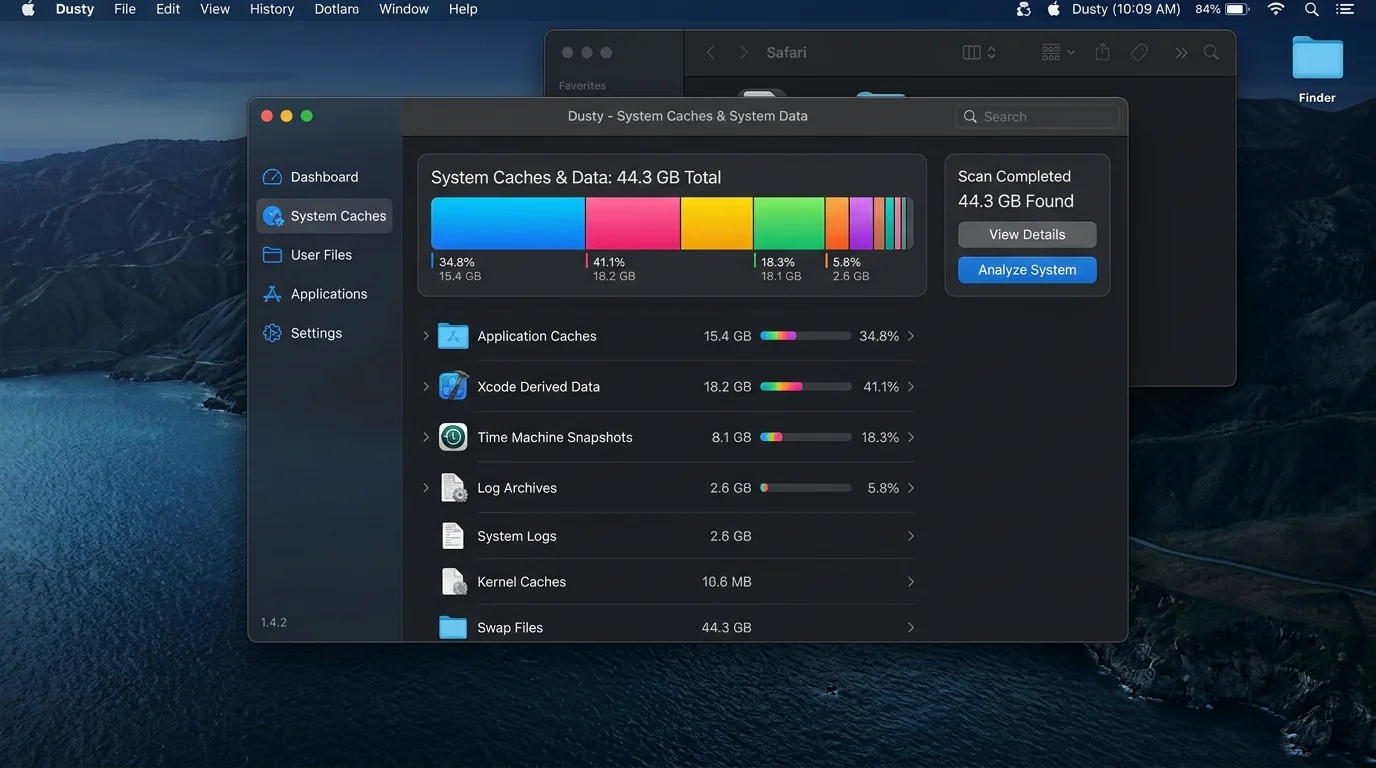The image size is (1376, 768).
Task: Click the speech-bubble status icon in menu bar
Action: pos(1023,9)
